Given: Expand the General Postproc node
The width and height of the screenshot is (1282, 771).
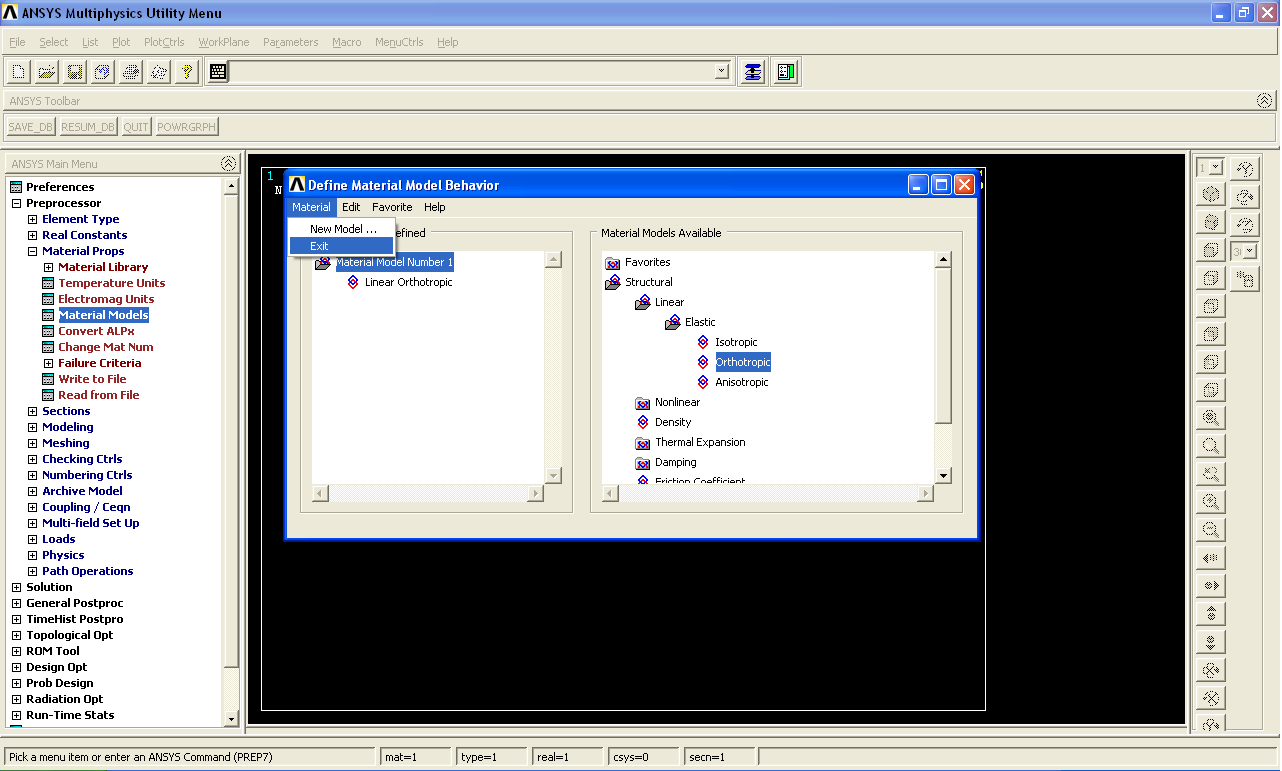Looking at the screenshot, I should 16,603.
